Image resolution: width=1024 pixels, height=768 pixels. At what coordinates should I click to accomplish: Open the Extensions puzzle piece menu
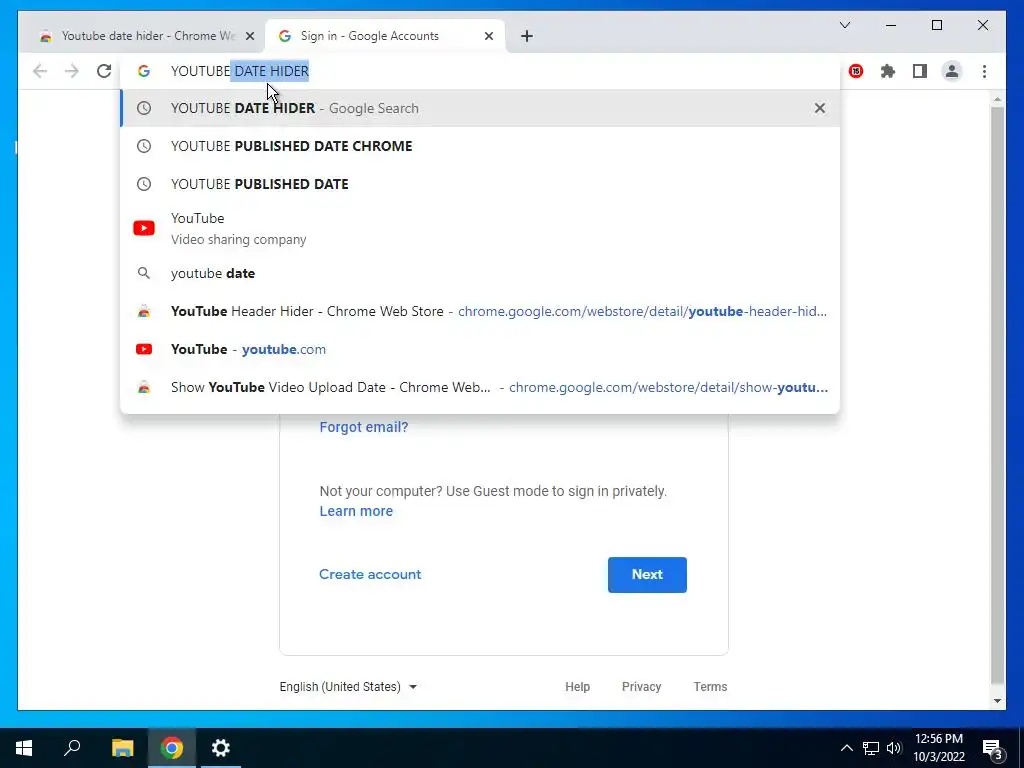click(888, 71)
